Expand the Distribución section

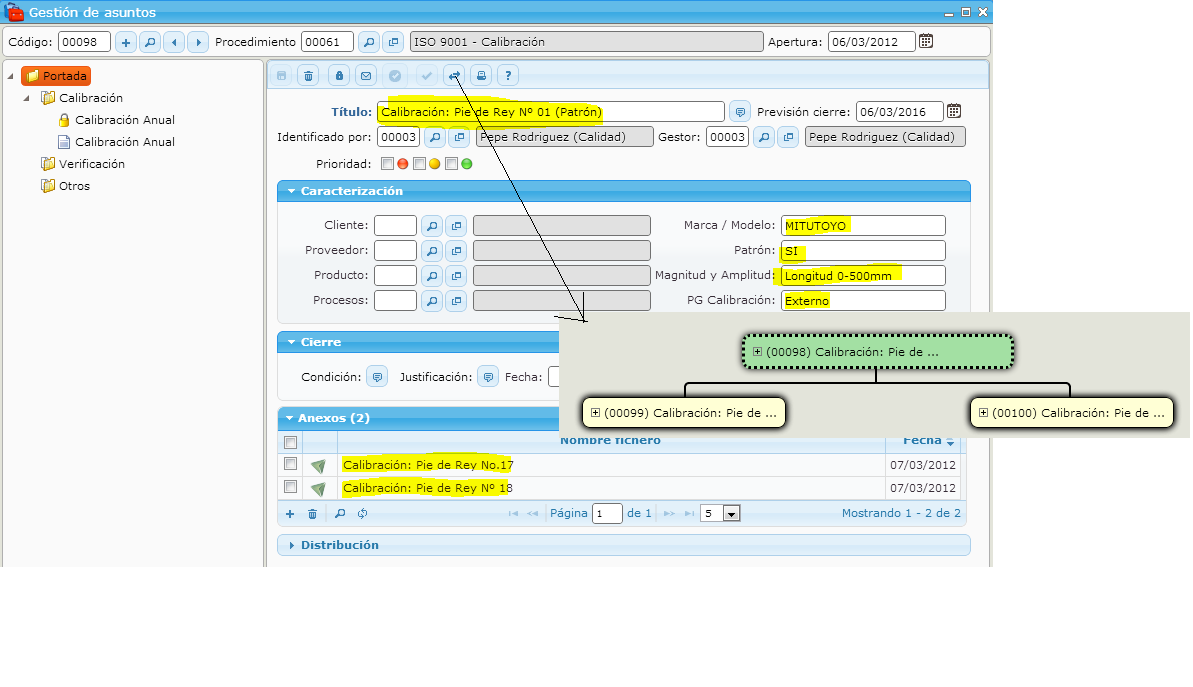[291, 545]
